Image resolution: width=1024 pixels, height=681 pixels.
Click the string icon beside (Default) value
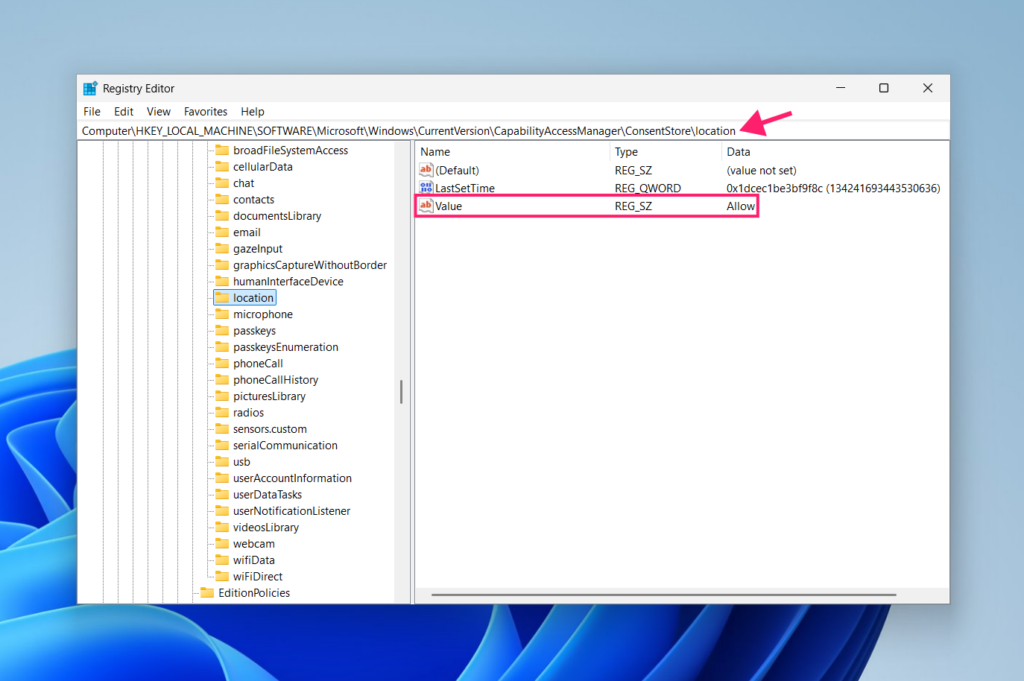point(426,170)
